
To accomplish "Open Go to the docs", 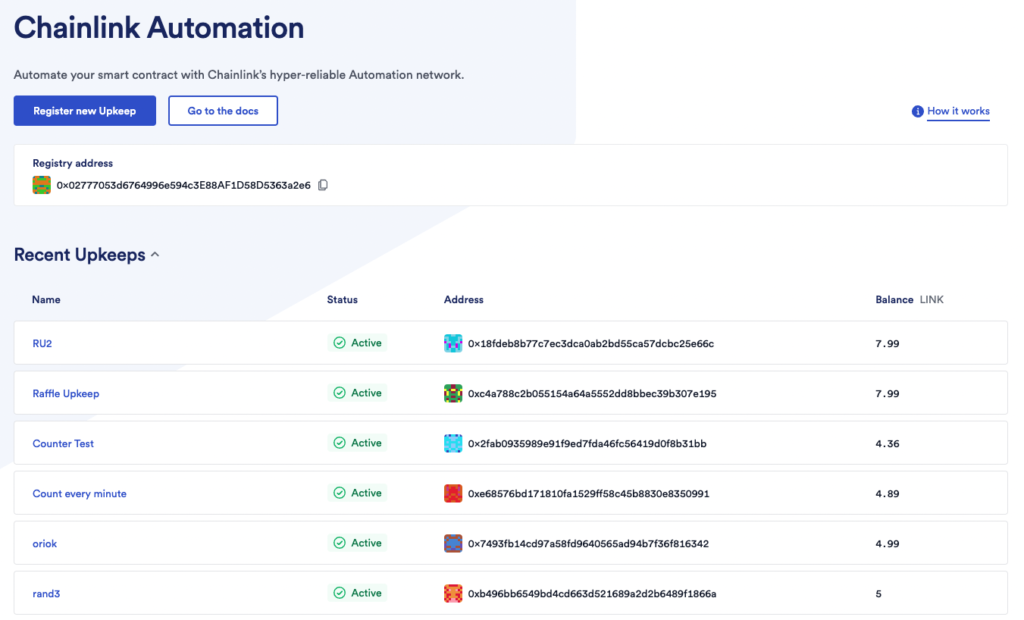I will [223, 110].
